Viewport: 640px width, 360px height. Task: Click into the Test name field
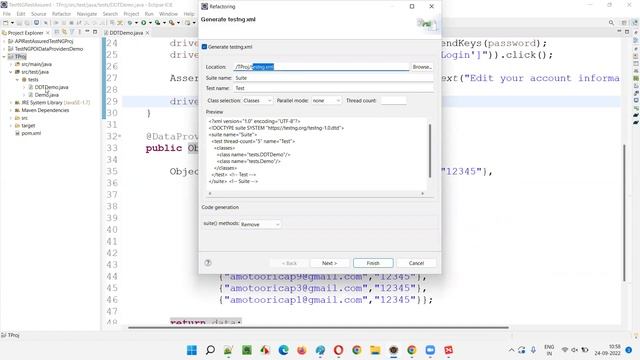click(333, 88)
